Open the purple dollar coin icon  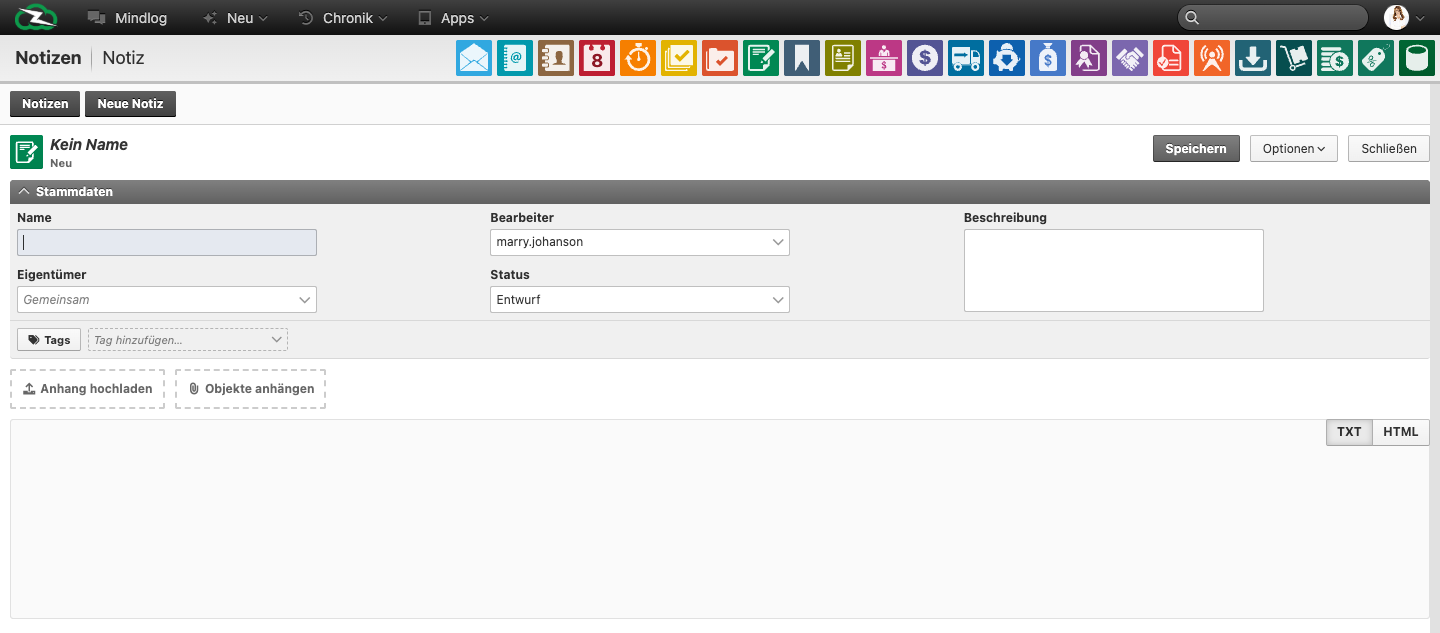pos(925,58)
